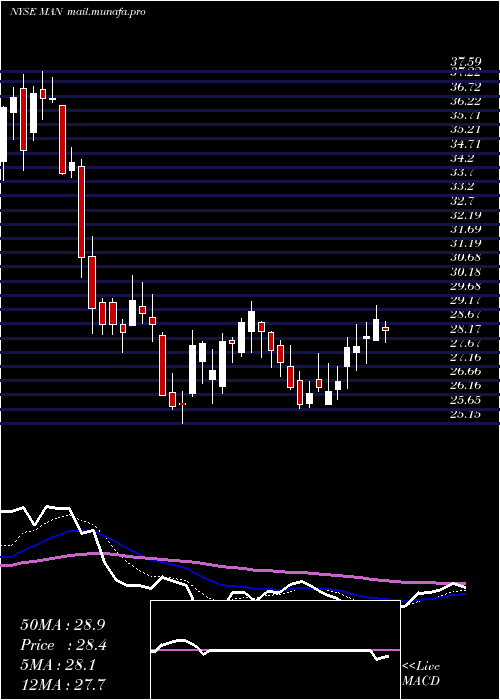500x700 pixels.
Task: Click the 35.71 price axis label
Action: click(466, 116)
